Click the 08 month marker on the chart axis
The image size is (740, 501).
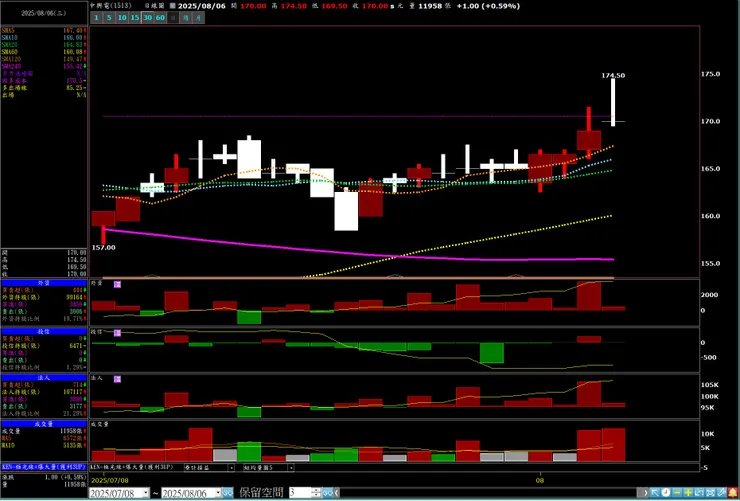540,480
